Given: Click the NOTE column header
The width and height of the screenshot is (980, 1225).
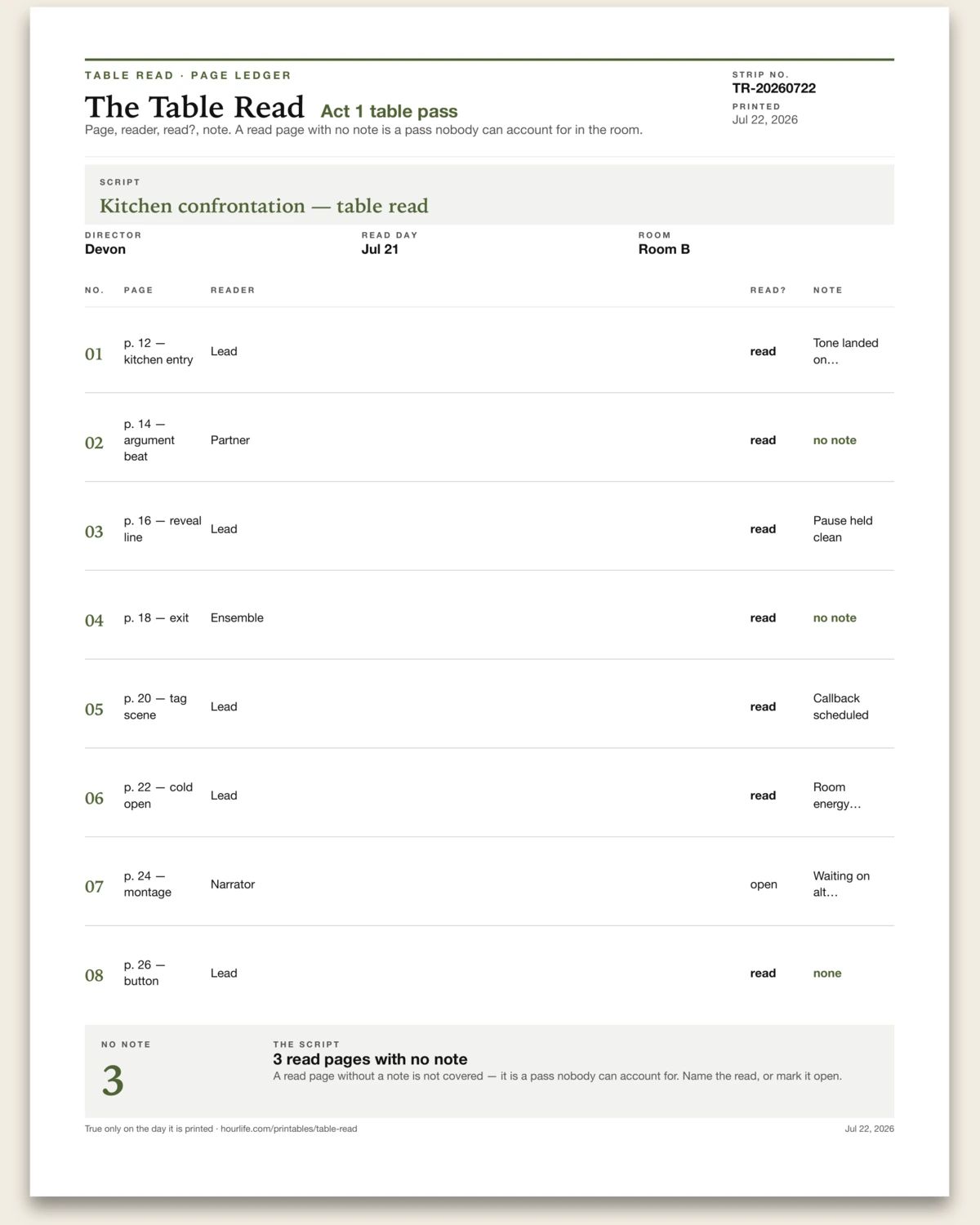Looking at the screenshot, I should (828, 290).
